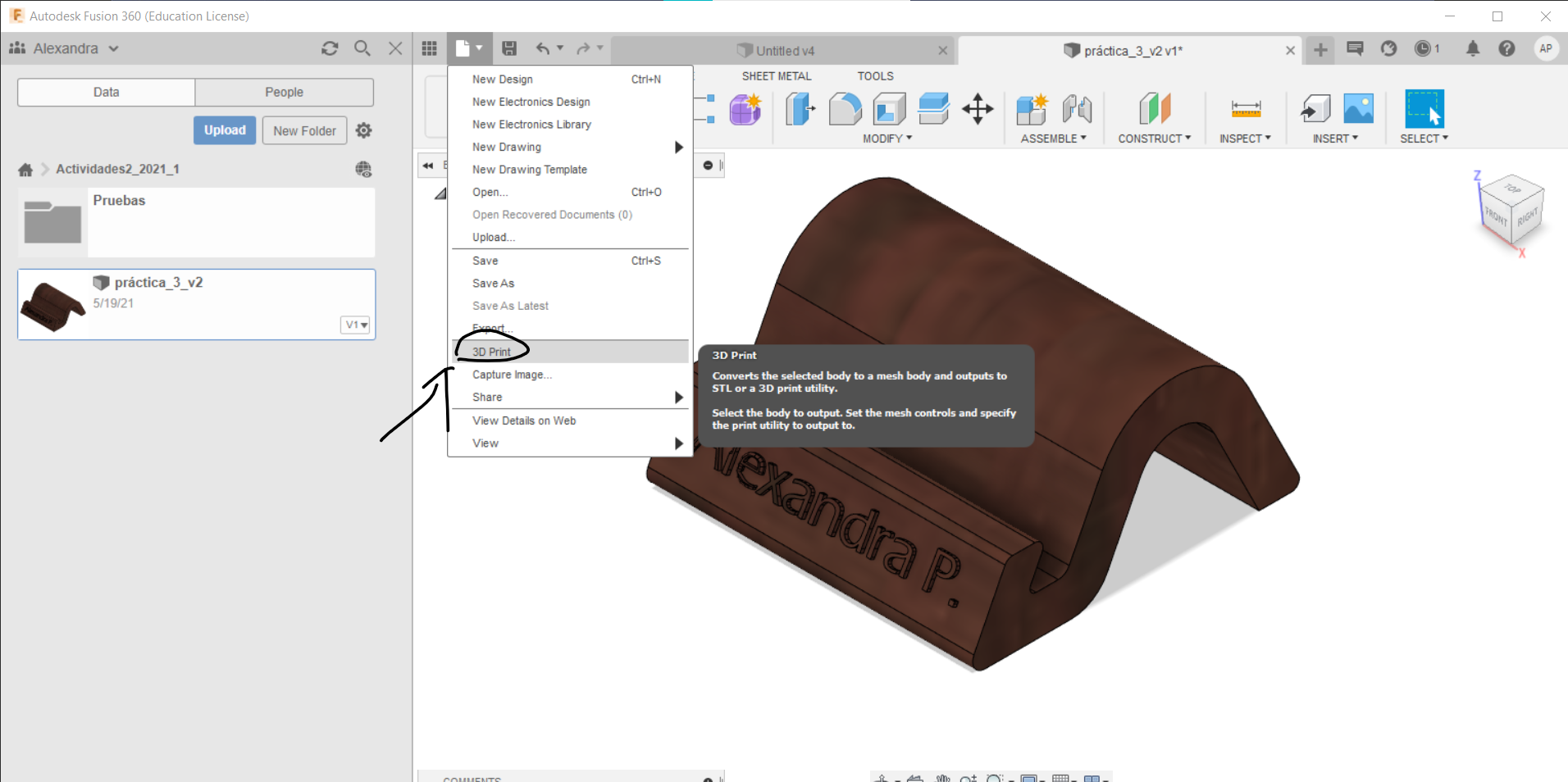Switch to the Untitled v4 document tab
Screen dimensions: 1568x782
point(775,51)
